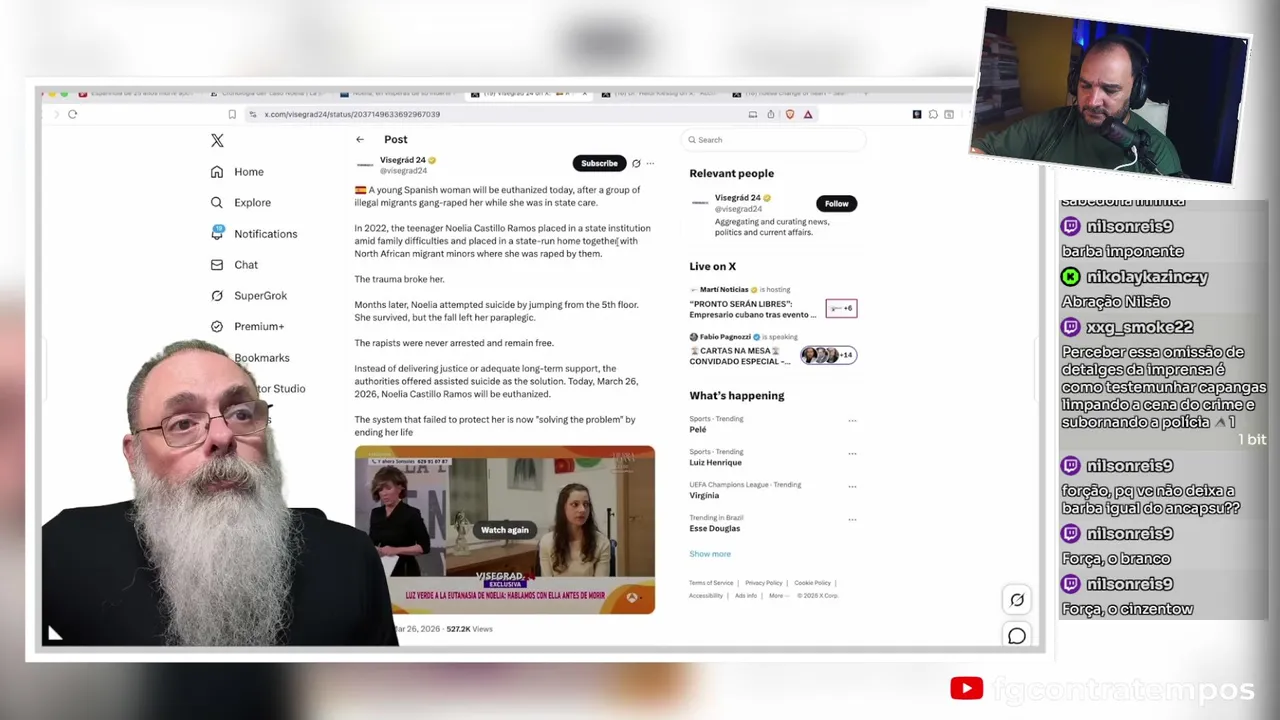Open options for the Pelé trend
The width and height of the screenshot is (1280, 720).
852,421
